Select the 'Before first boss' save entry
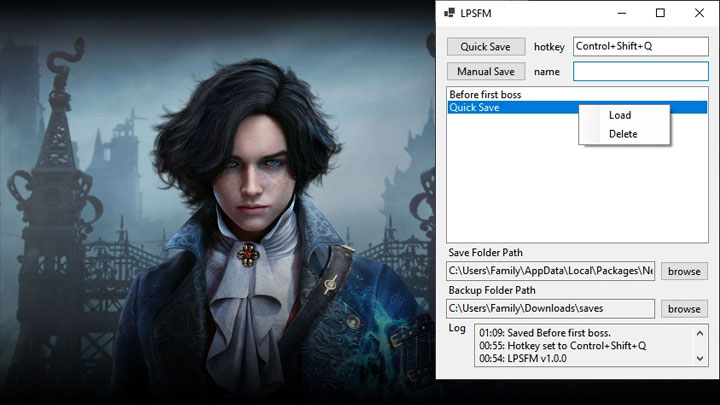Screen dimensions: 720x405 (577, 95)
